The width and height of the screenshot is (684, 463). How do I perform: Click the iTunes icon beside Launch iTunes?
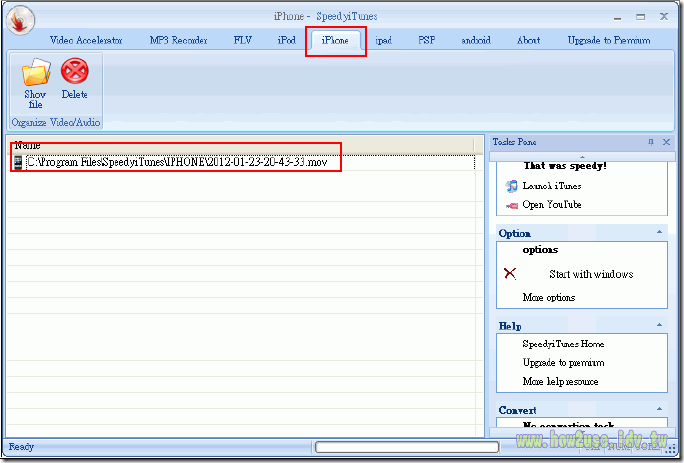click(511, 186)
